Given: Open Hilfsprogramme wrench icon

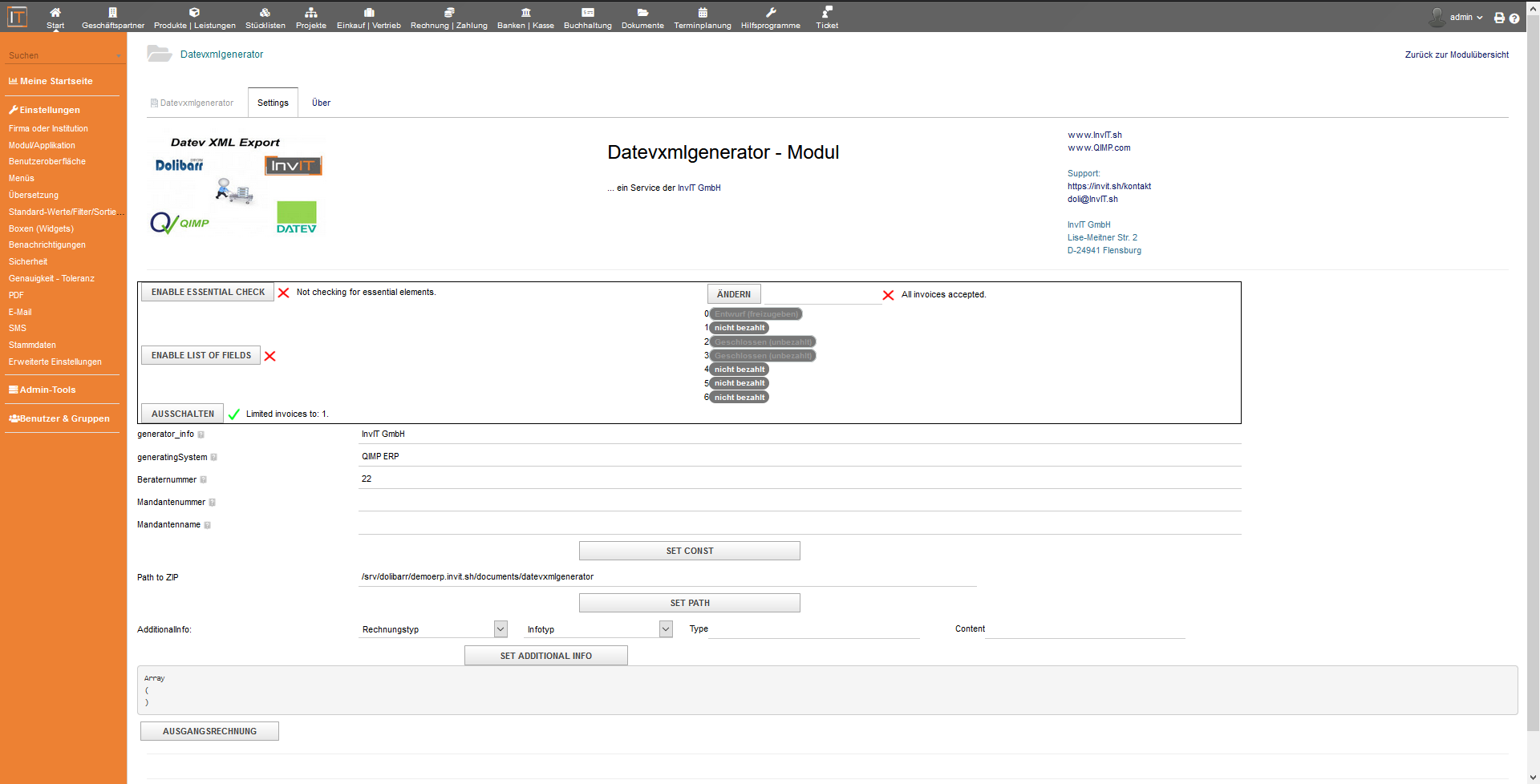Looking at the screenshot, I should (x=771, y=13).
